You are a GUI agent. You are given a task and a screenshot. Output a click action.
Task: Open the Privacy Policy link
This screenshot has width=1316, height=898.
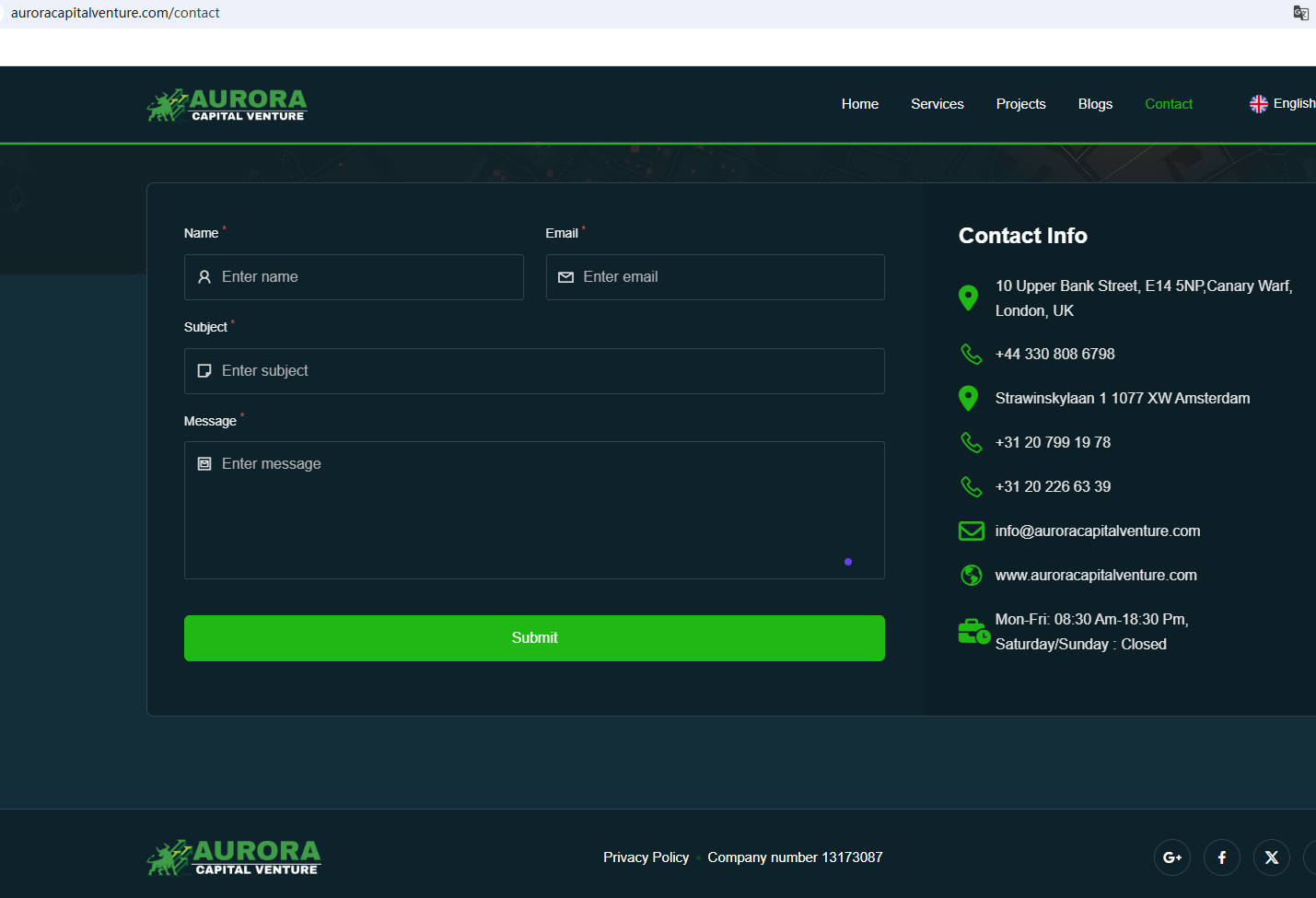pos(646,857)
